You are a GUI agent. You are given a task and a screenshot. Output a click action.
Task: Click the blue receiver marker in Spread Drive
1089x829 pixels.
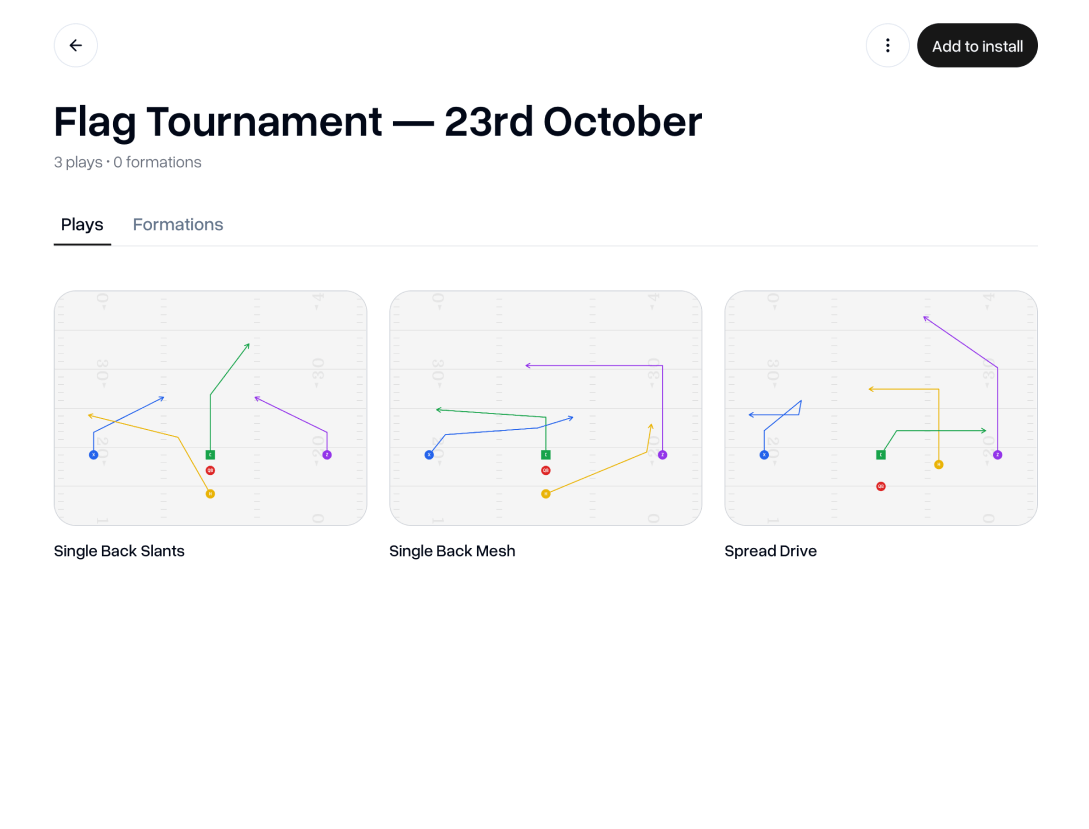(764, 455)
